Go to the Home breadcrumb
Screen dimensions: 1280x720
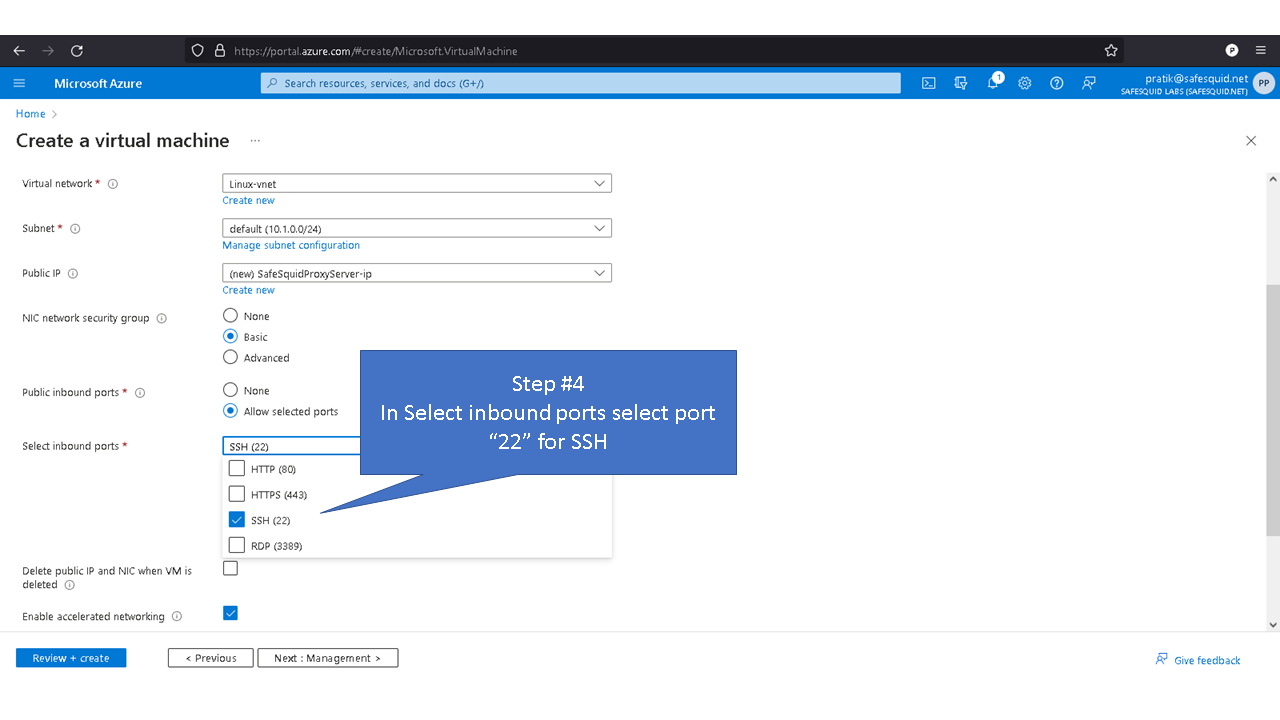30,114
